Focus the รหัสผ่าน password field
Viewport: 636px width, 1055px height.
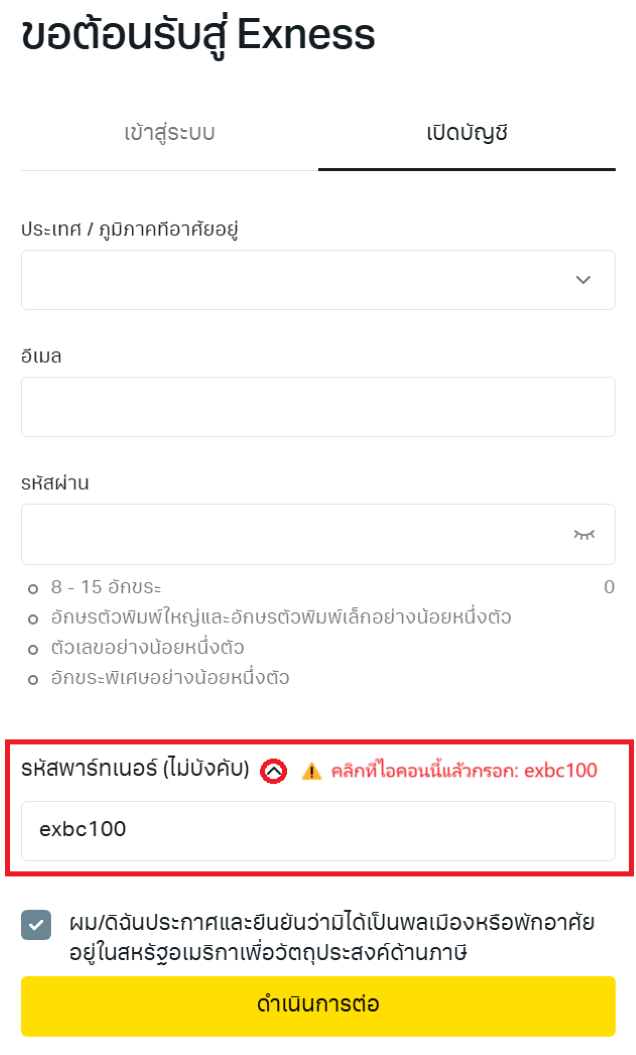[318, 534]
